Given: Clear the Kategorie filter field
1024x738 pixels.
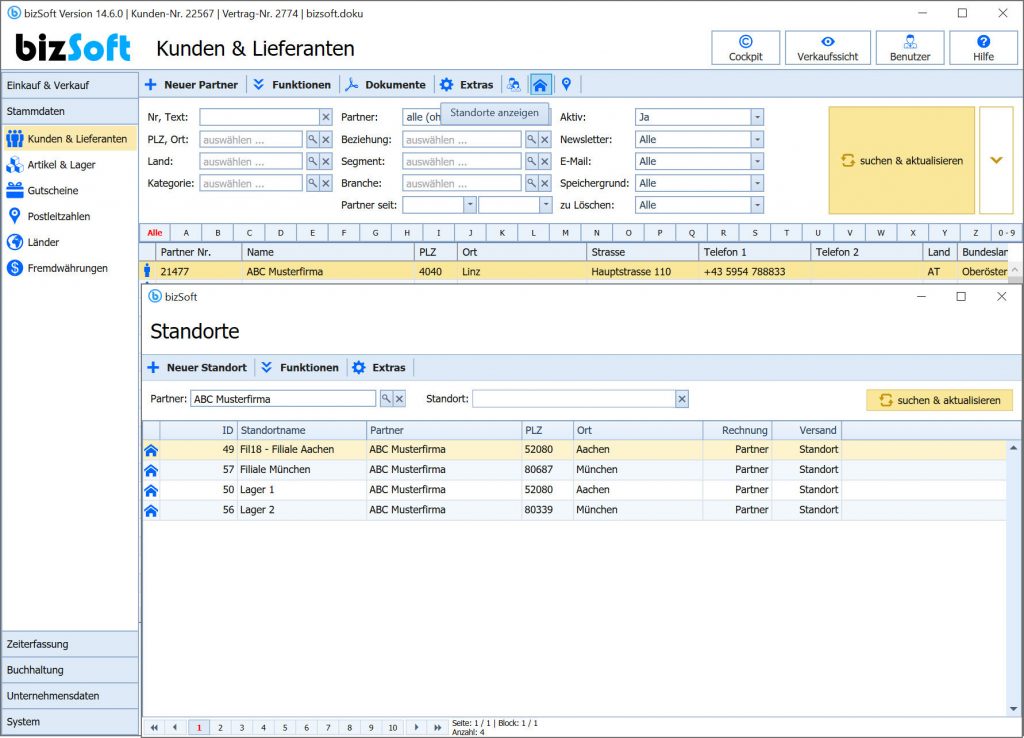Looking at the screenshot, I should coord(326,184).
